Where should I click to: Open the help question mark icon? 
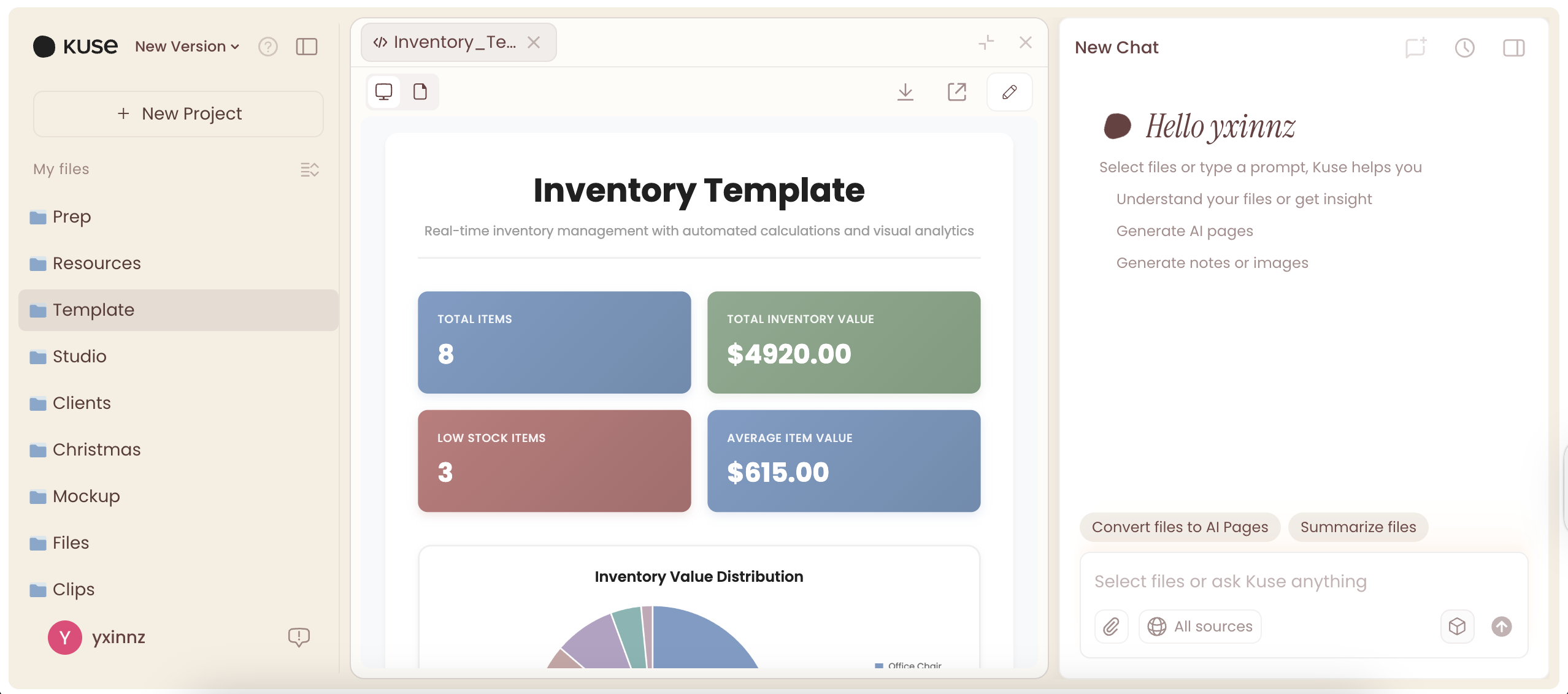coord(267,47)
